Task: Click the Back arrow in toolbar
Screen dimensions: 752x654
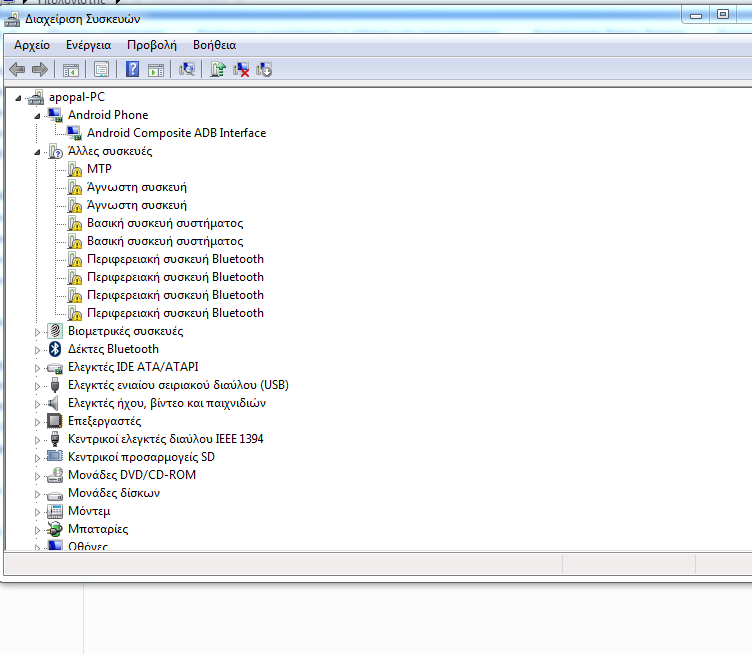Action: coord(17,69)
